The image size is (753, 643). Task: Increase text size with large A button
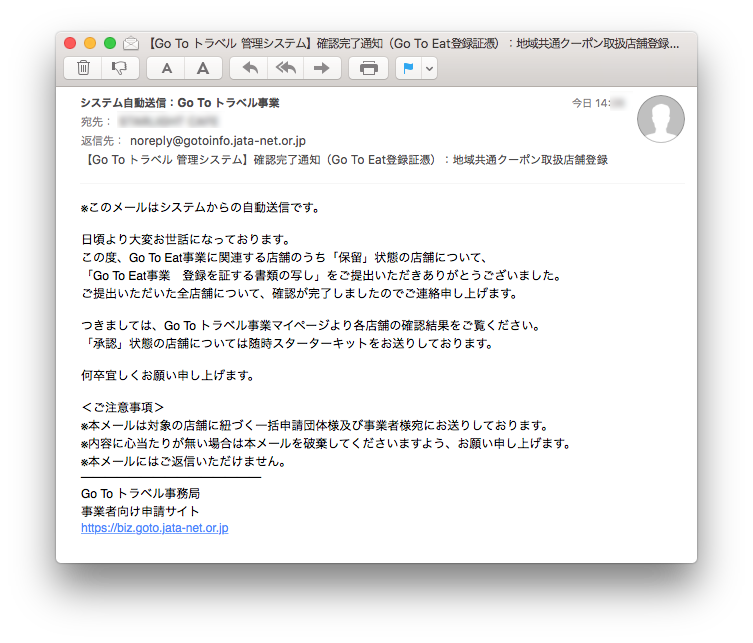(202, 68)
